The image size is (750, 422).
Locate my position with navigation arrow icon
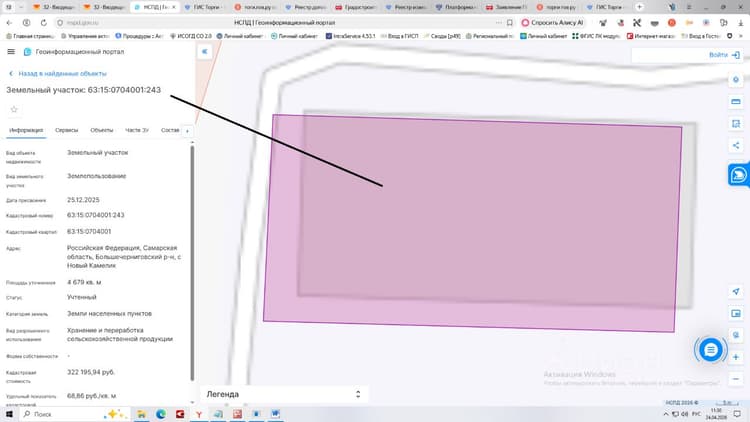pos(736,291)
